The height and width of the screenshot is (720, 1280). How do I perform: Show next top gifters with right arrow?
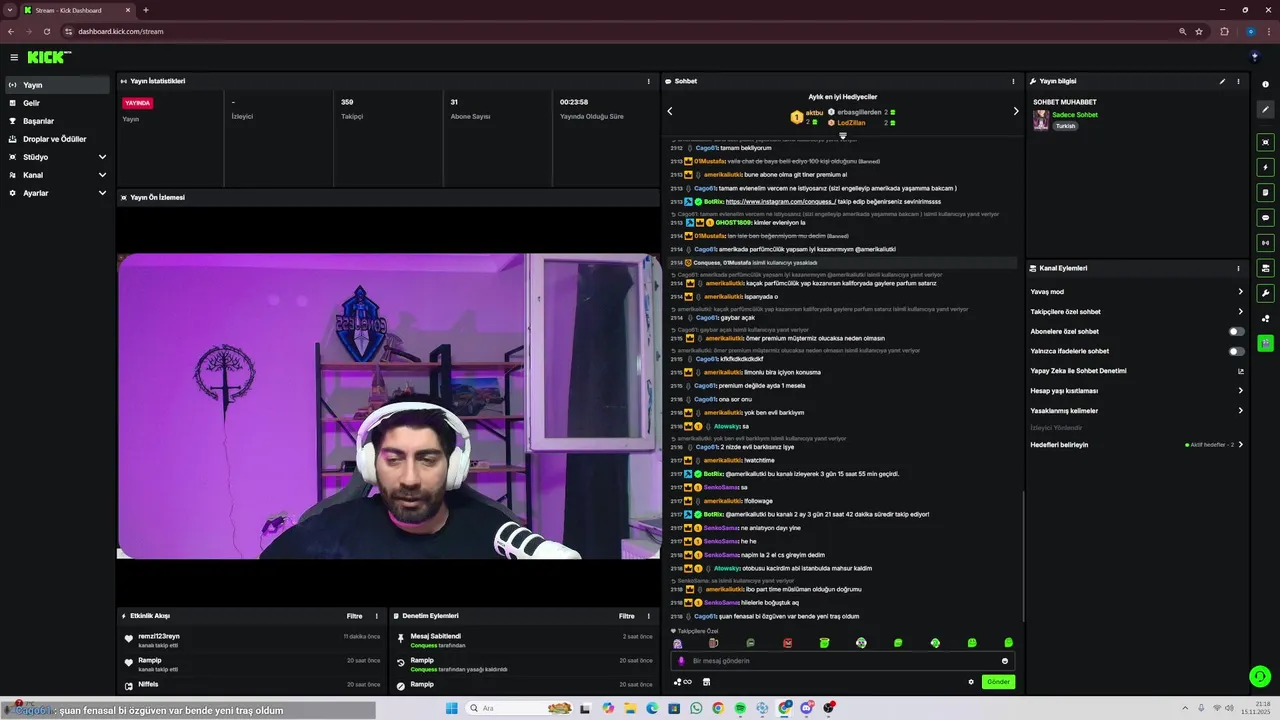[x=1016, y=111]
